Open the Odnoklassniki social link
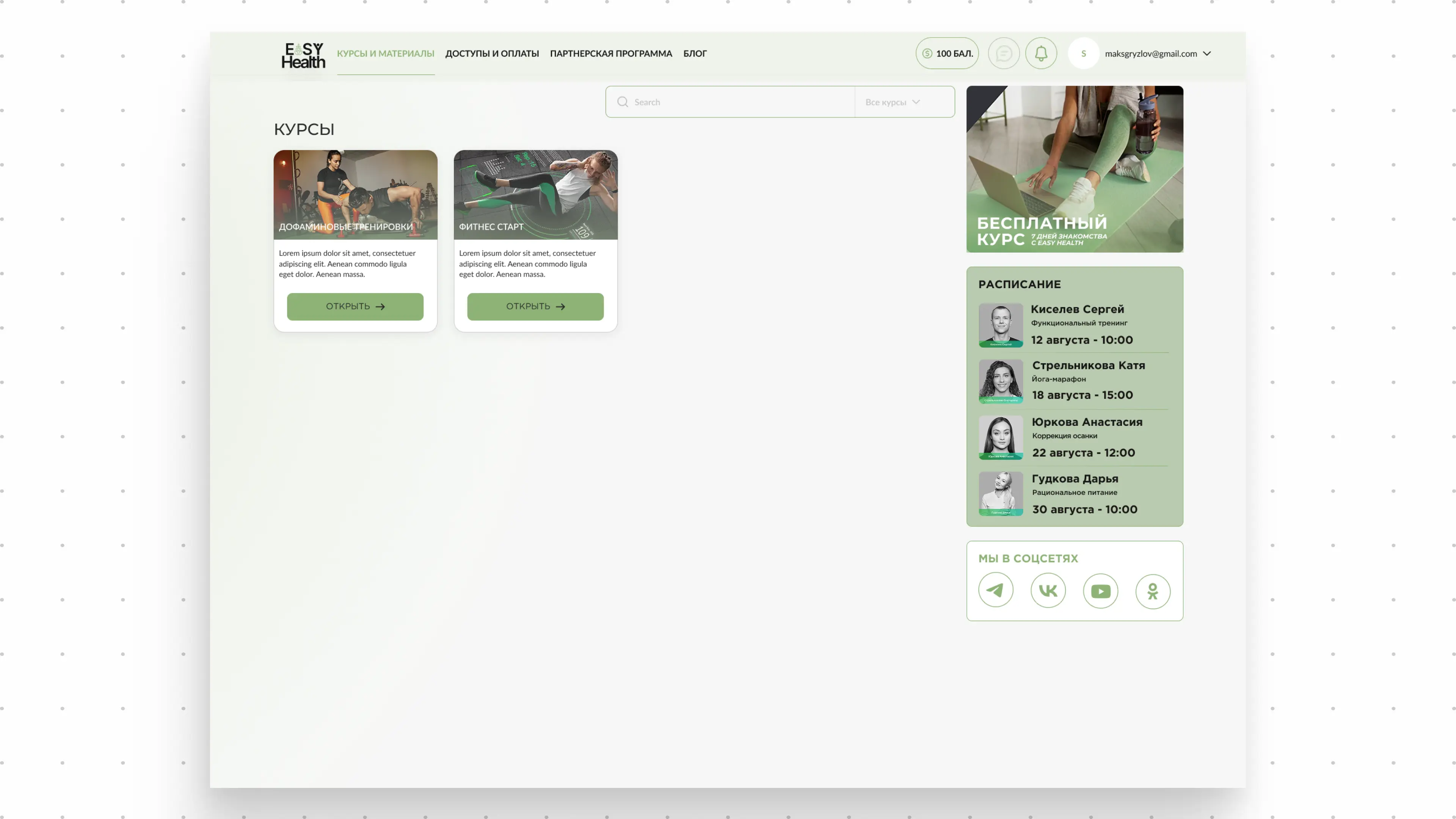The height and width of the screenshot is (819, 1456). (1153, 591)
